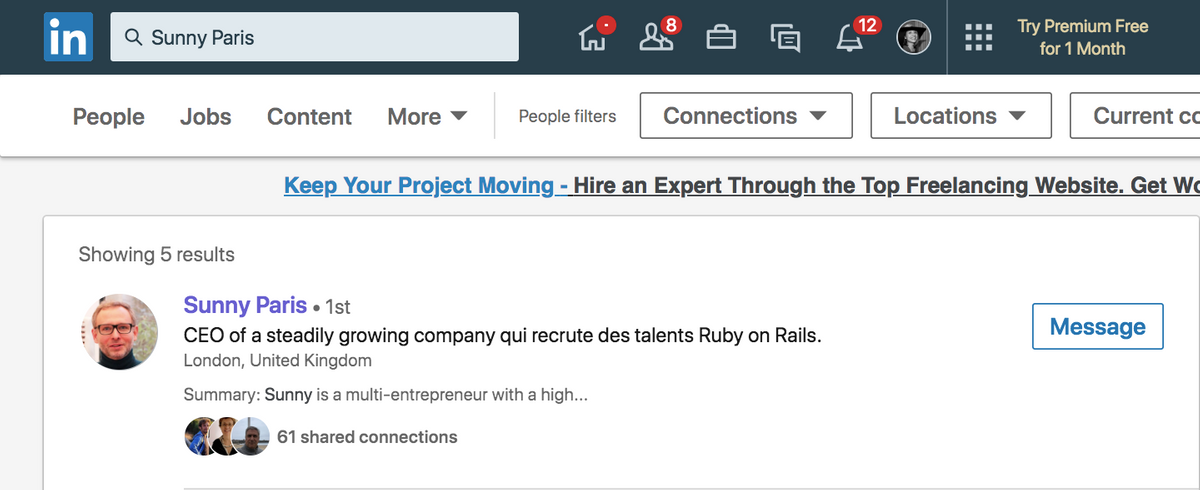The width and height of the screenshot is (1200, 490).
Task: Click the Message button
Action: (x=1097, y=326)
